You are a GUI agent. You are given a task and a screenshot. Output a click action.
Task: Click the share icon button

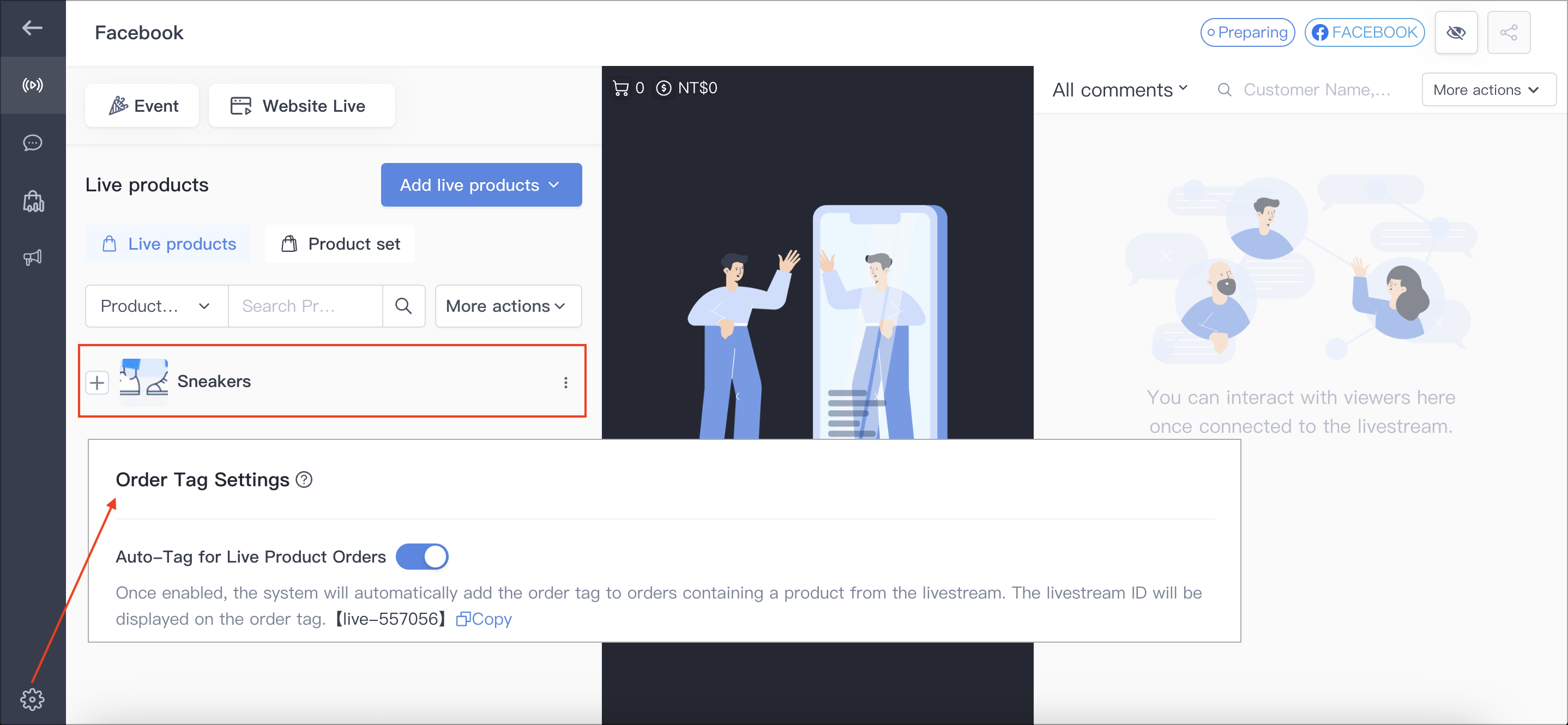[x=1509, y=32]
